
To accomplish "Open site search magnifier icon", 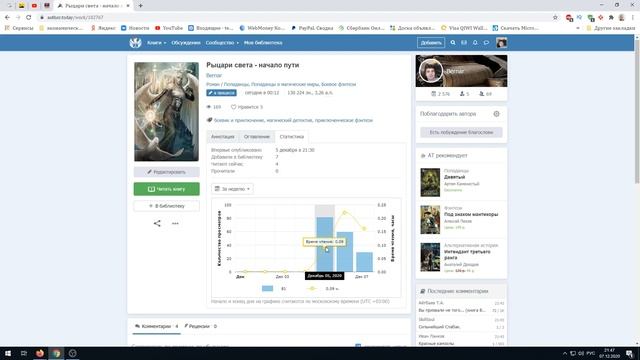I will [453, 42].
